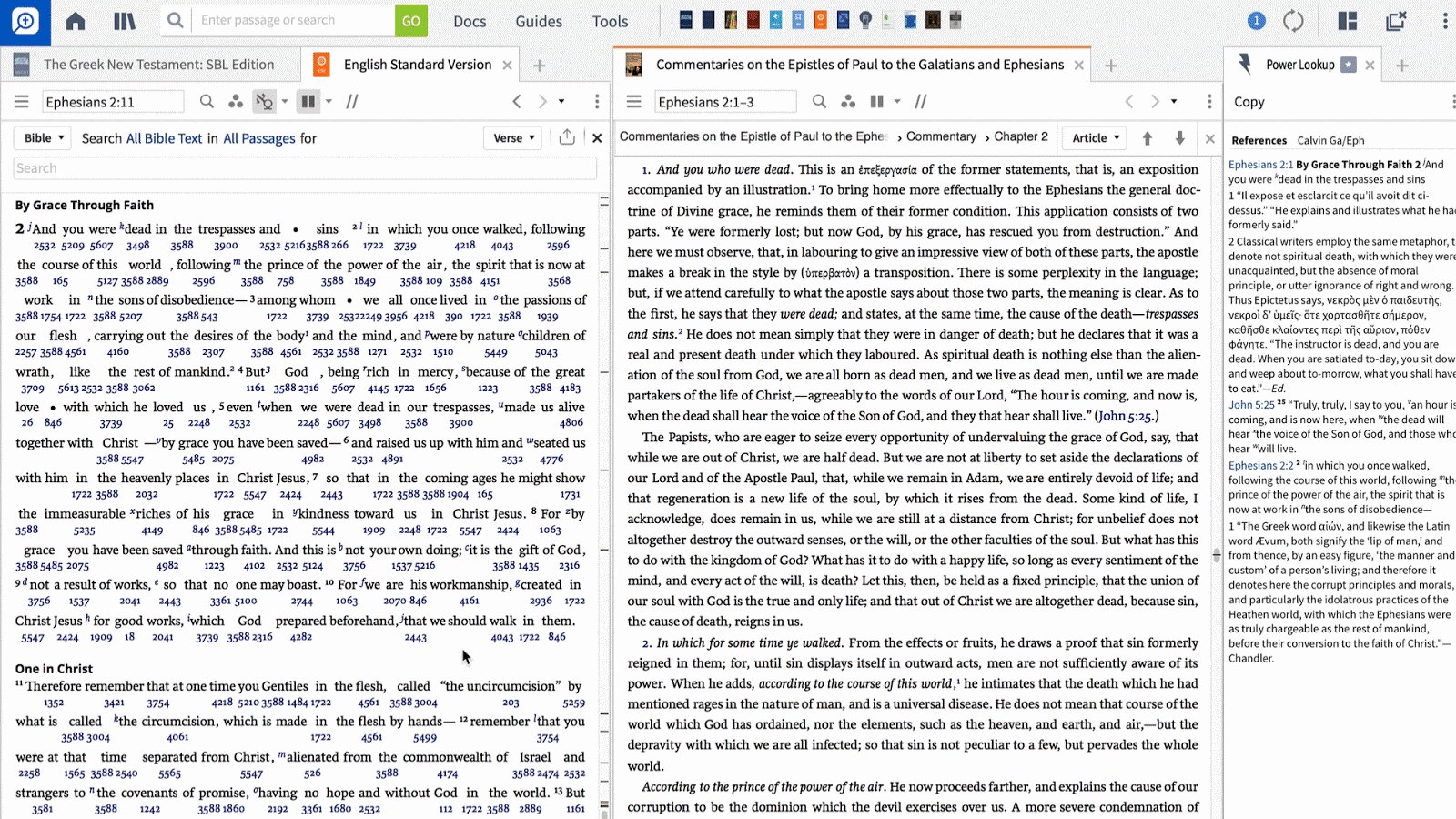Open the Docs menu
The image size is (1456, 819).
[470, 21]
